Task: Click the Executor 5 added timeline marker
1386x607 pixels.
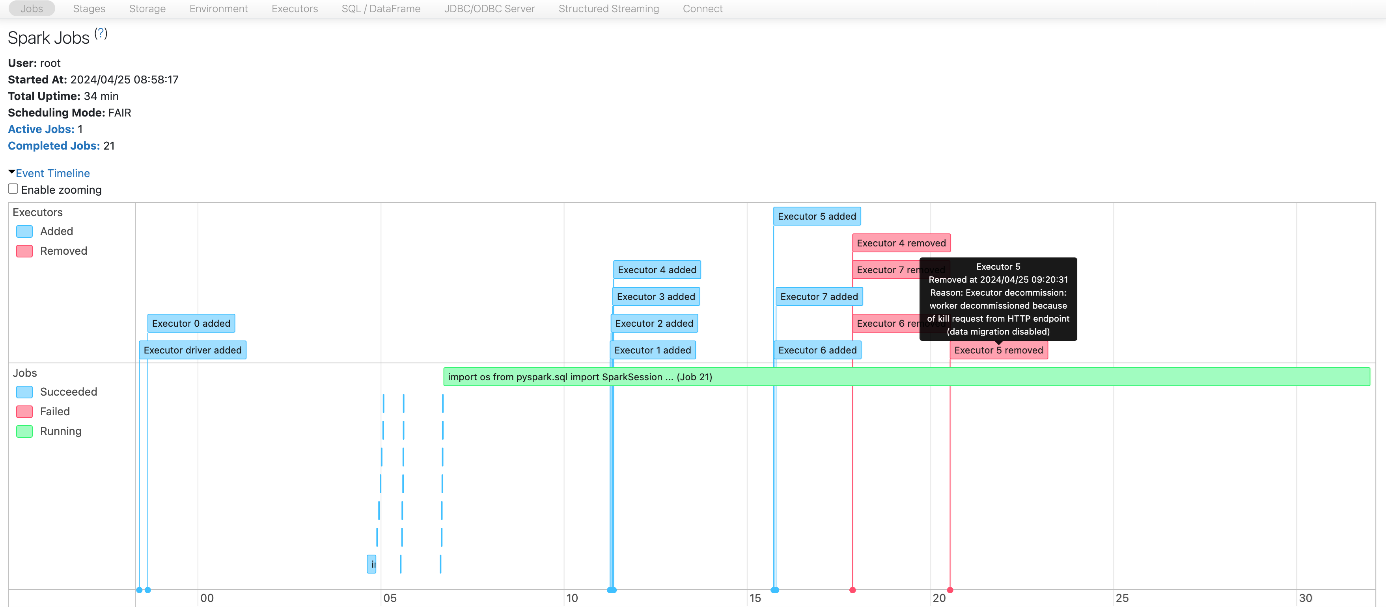Action: [x=816, y=216]
